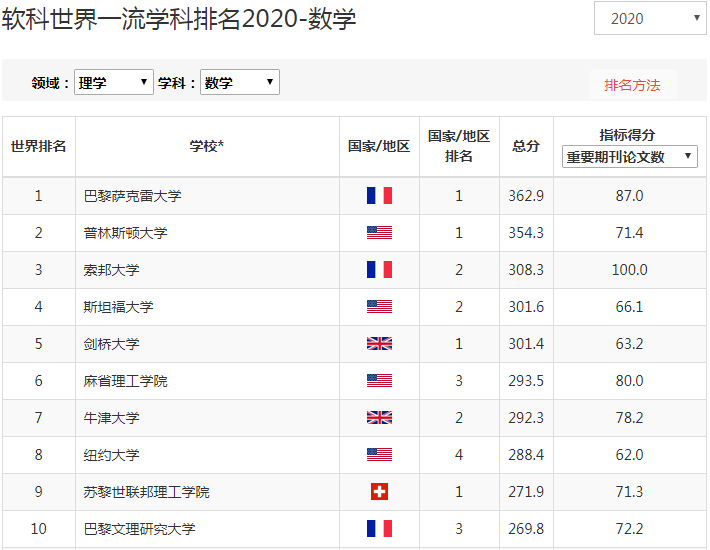Screen dimensions: 710x550
Task: Click the indicator score 87.0
Action: point(629,196)
